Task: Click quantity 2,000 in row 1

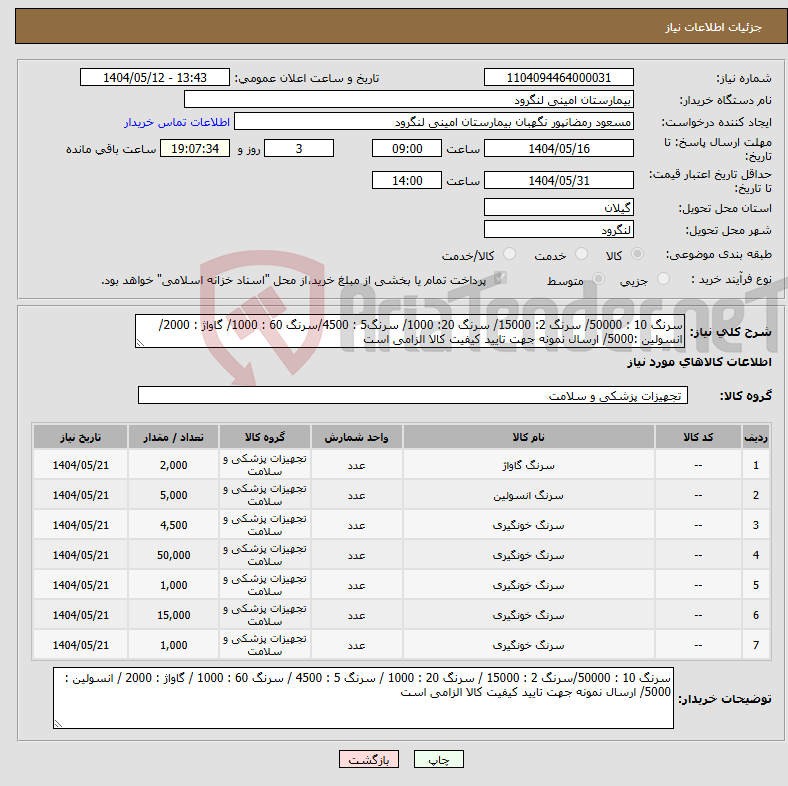Action: coord(173,465)
